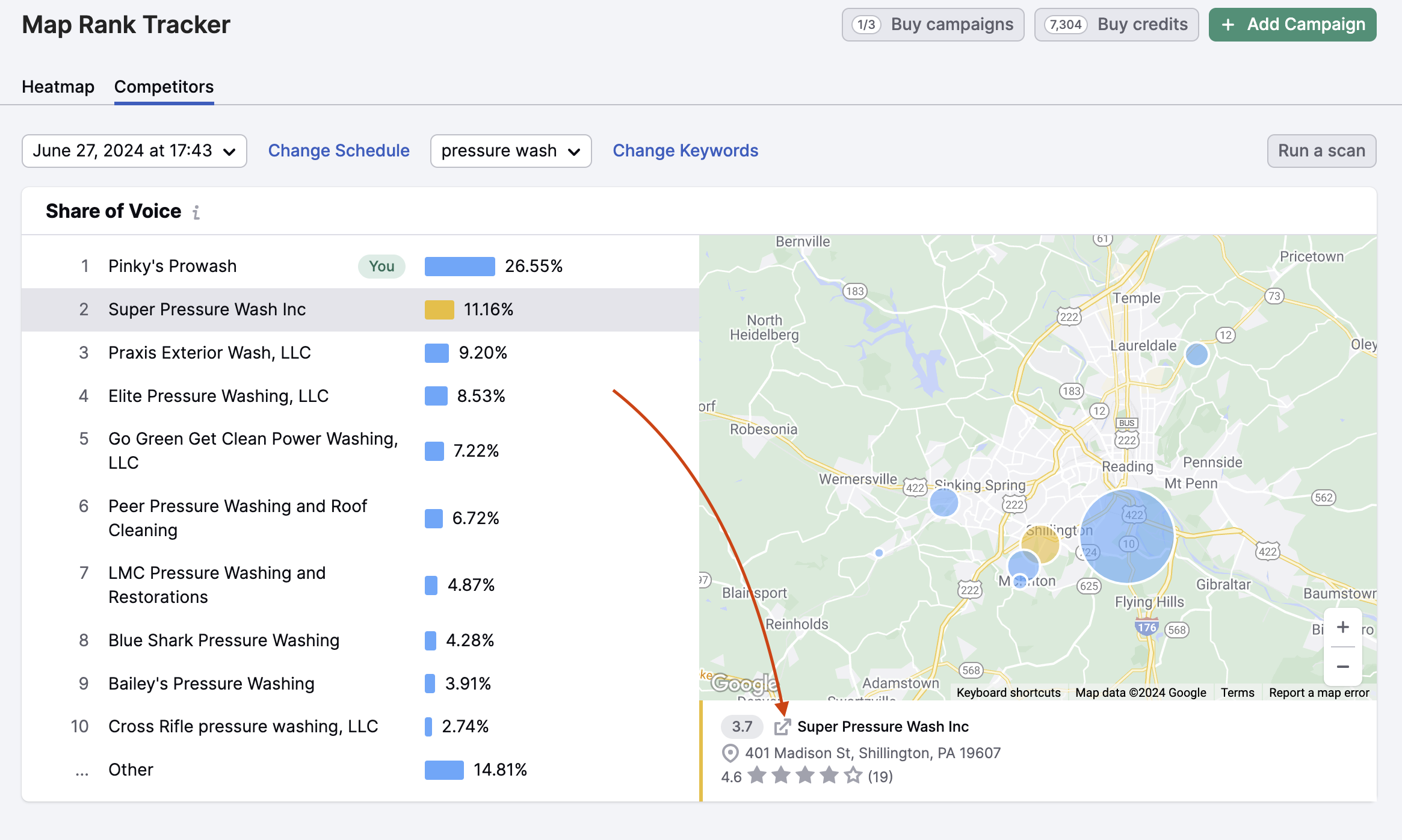Select Praxis Exterior Wash, LLC row
Viewport: 1402px width, 840px height.
(360, 353)
